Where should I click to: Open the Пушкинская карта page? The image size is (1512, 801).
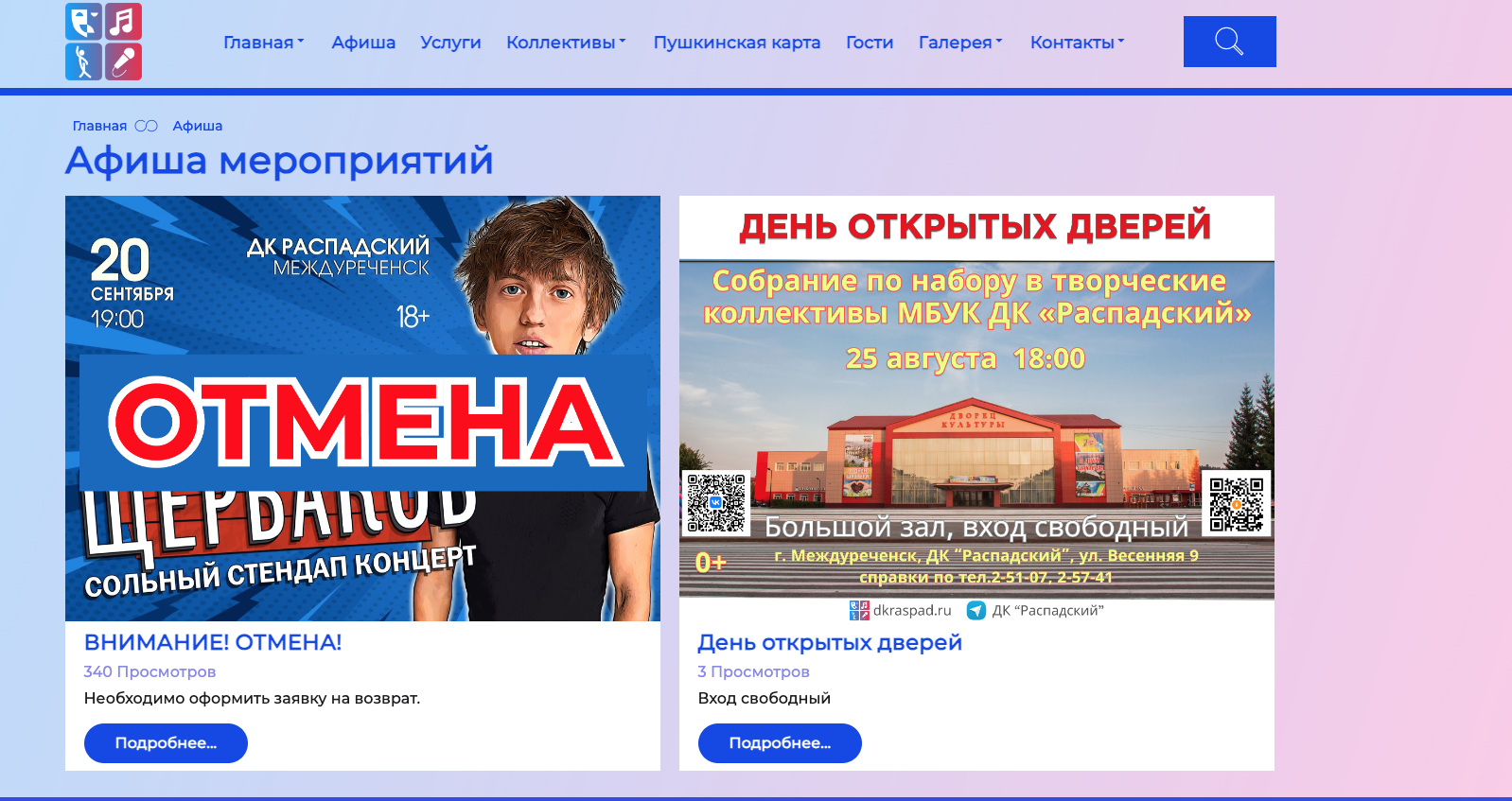(737, 43)
